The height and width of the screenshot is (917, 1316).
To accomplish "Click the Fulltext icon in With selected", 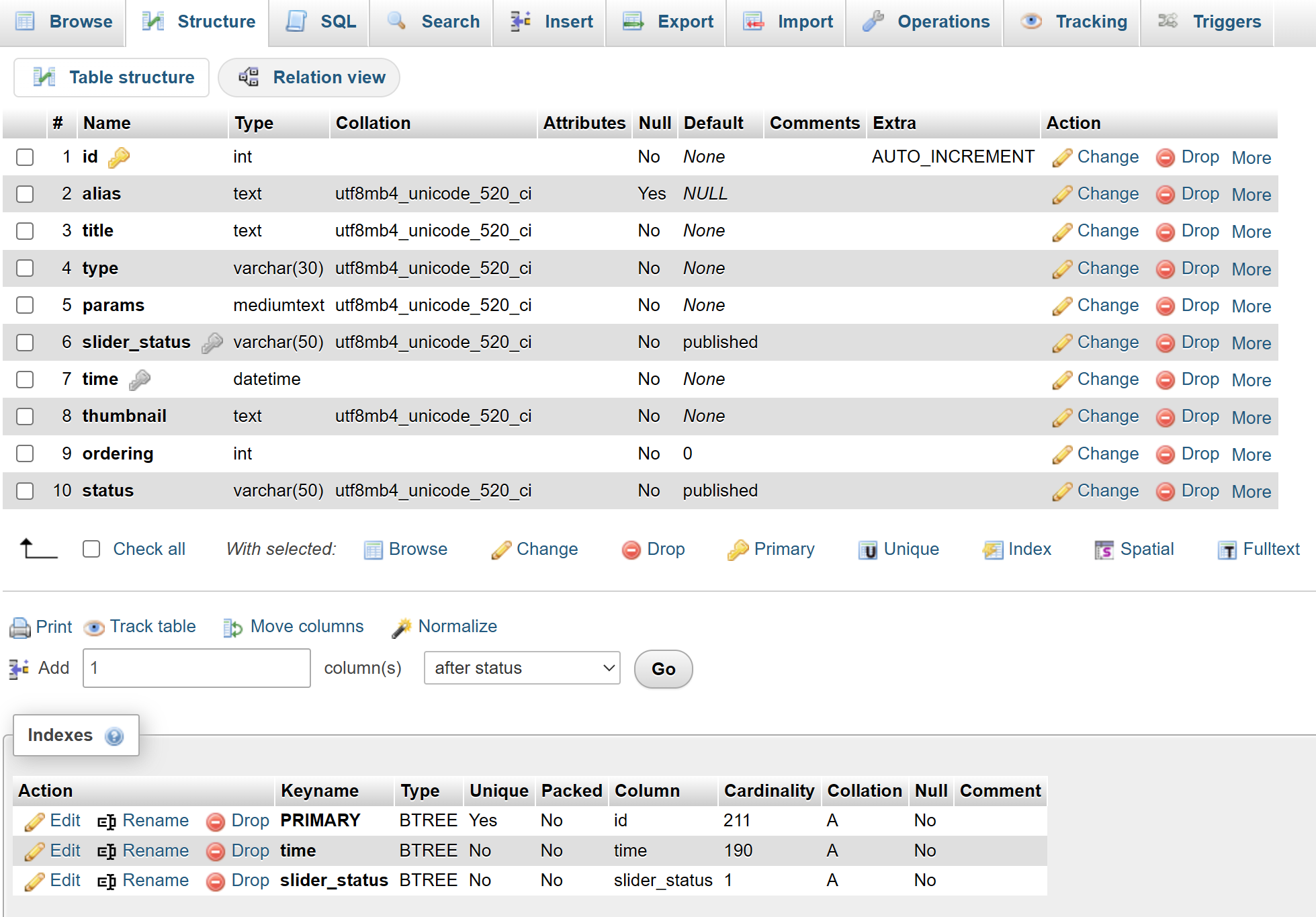I will [x=1227, y=550].
